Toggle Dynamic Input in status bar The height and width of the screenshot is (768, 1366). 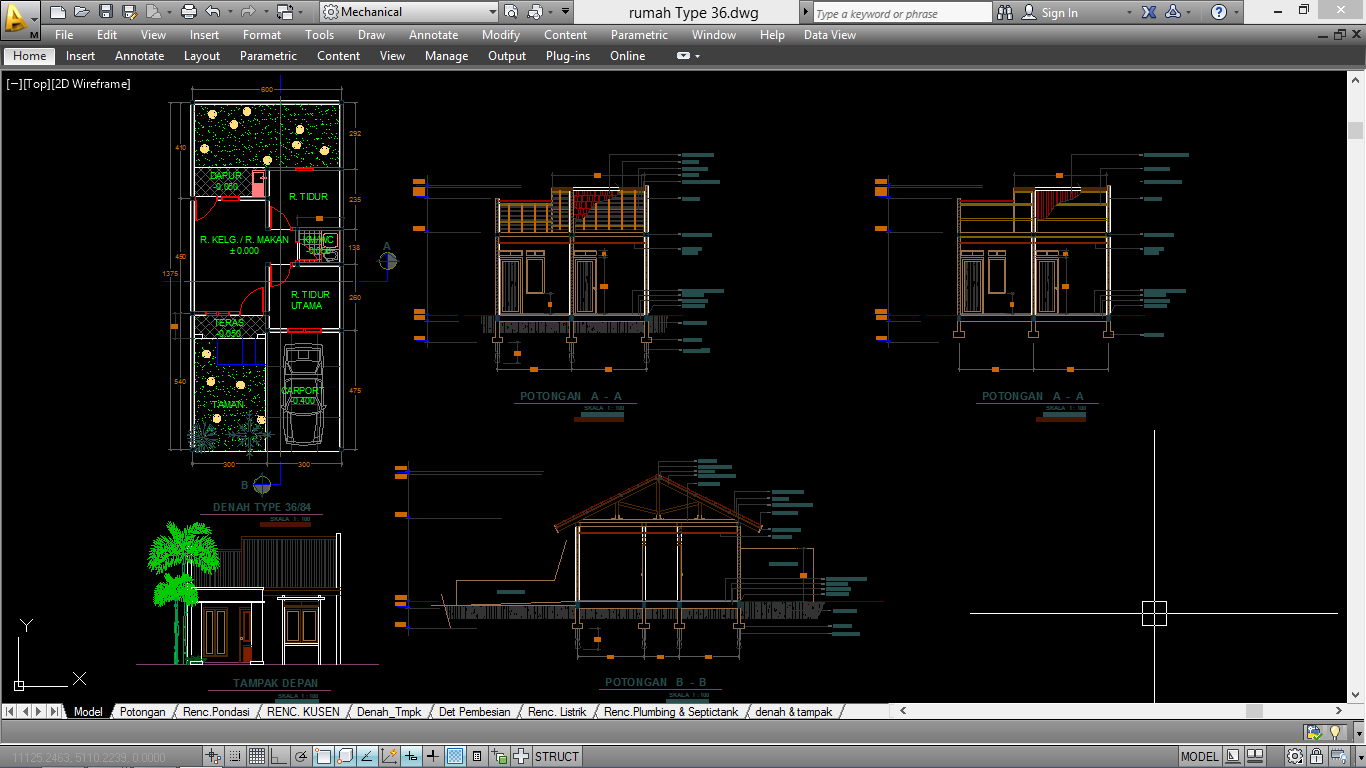tap(411, 757)
